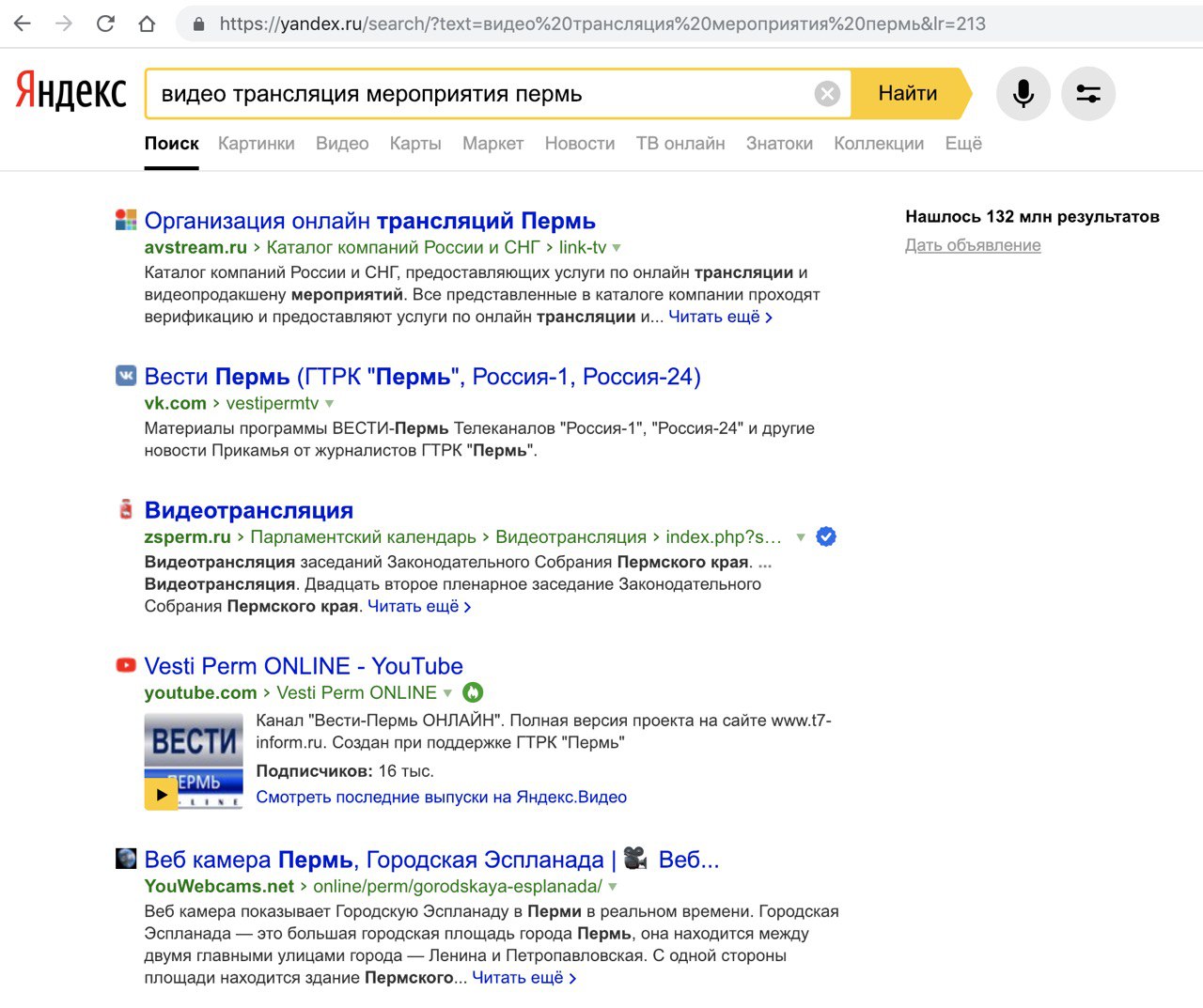Open the Видеотрансляция breadcrumb under zsperm.ru
This screenshot has height=1008, width=1203.
(571, 536)
